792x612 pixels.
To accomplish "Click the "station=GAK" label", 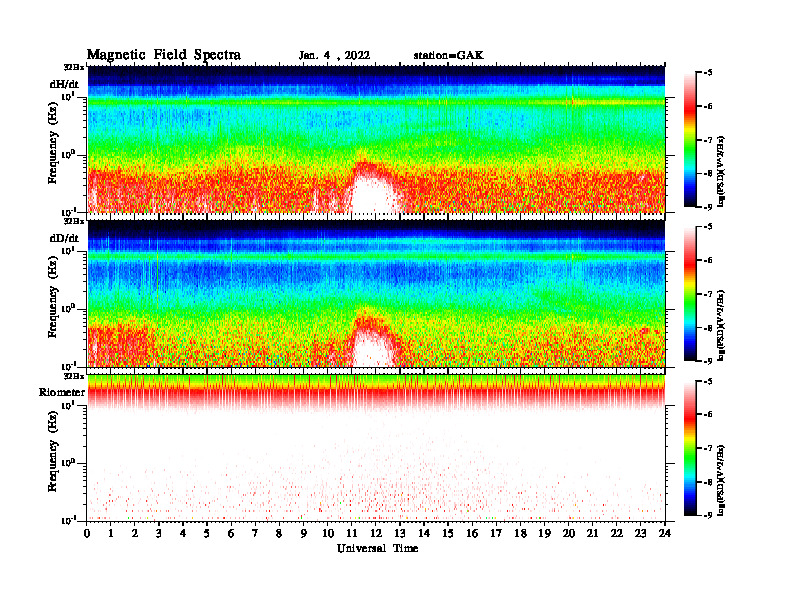I will tap(449, 56).
